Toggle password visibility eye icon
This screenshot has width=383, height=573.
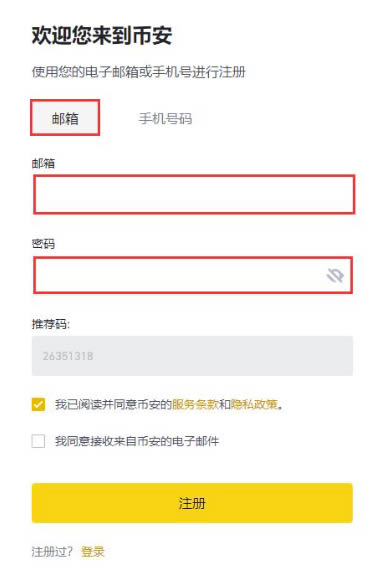335,275
